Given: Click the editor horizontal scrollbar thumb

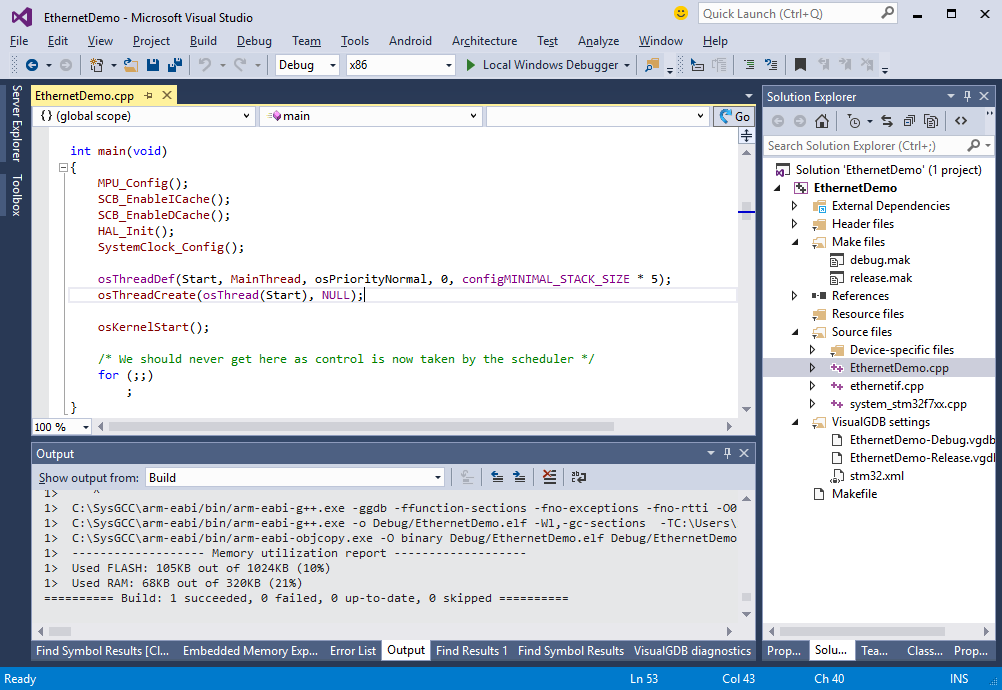Looking at the screenshot, I should click(361, 426).
